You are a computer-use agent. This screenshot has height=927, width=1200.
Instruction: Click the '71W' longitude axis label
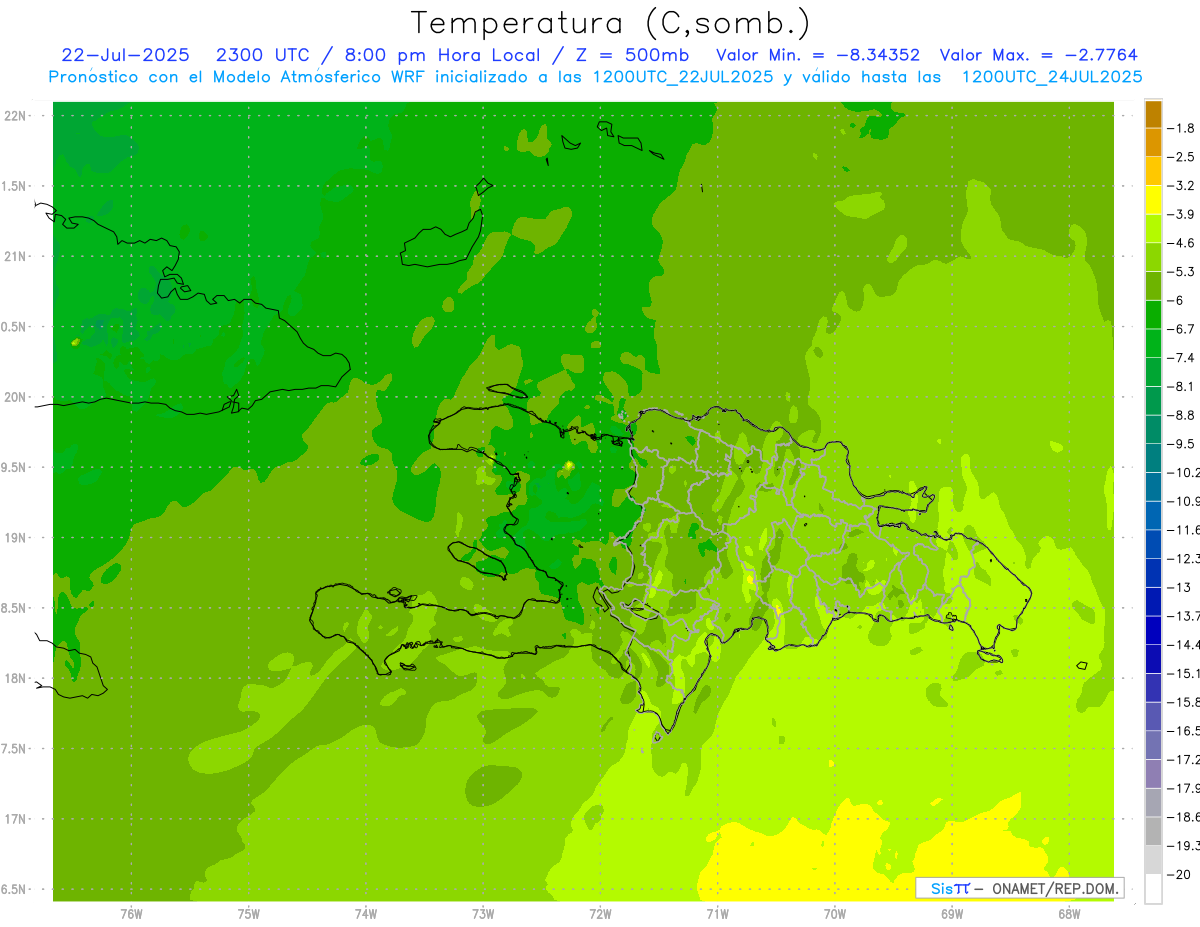point(717,914)
